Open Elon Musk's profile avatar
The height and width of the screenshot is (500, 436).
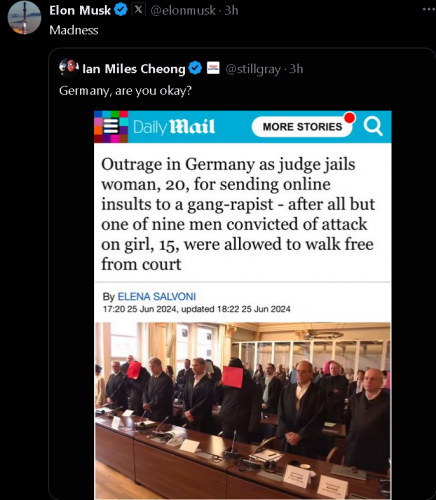(24, 17)
